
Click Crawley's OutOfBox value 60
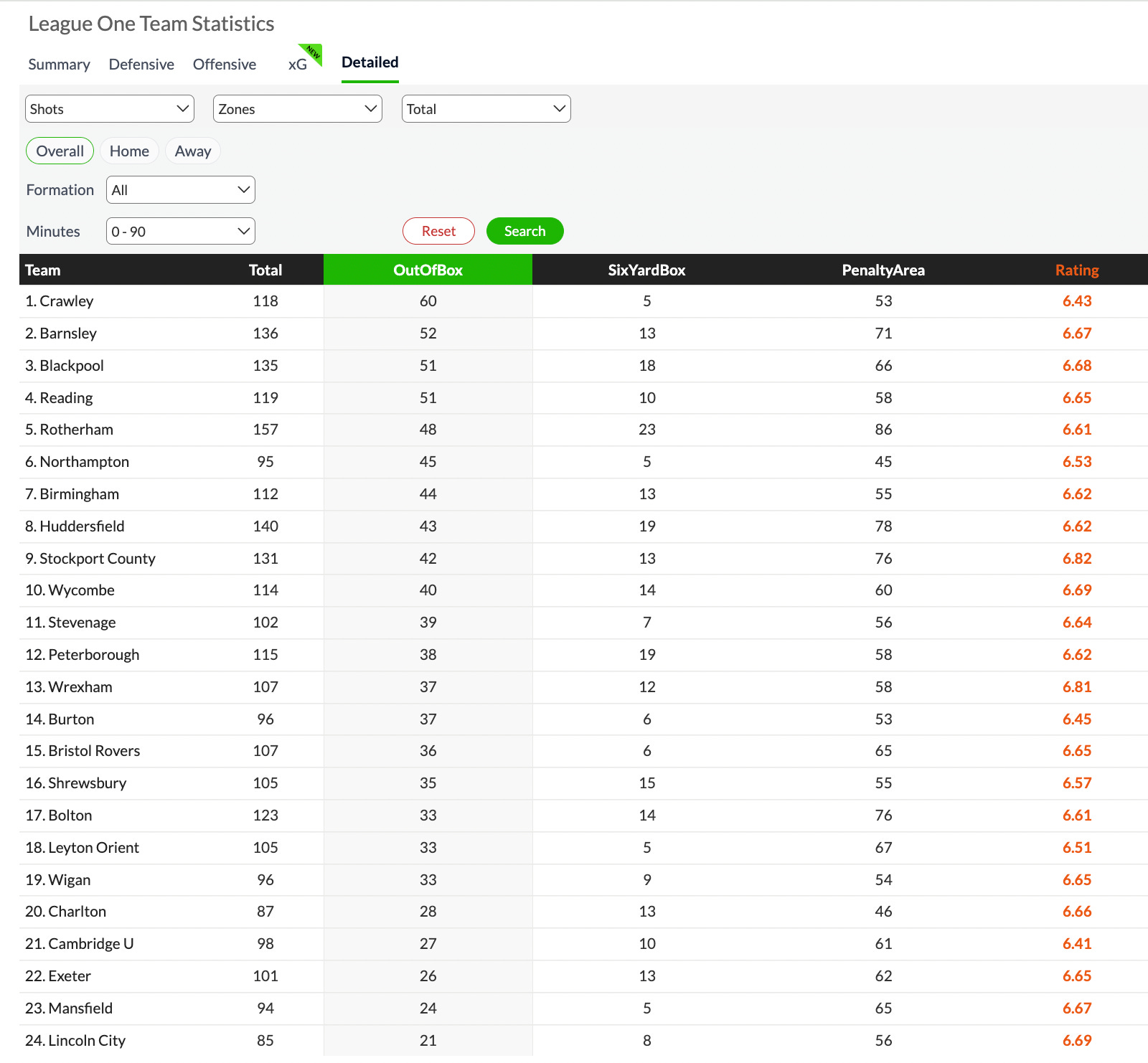tap(428, 301)
